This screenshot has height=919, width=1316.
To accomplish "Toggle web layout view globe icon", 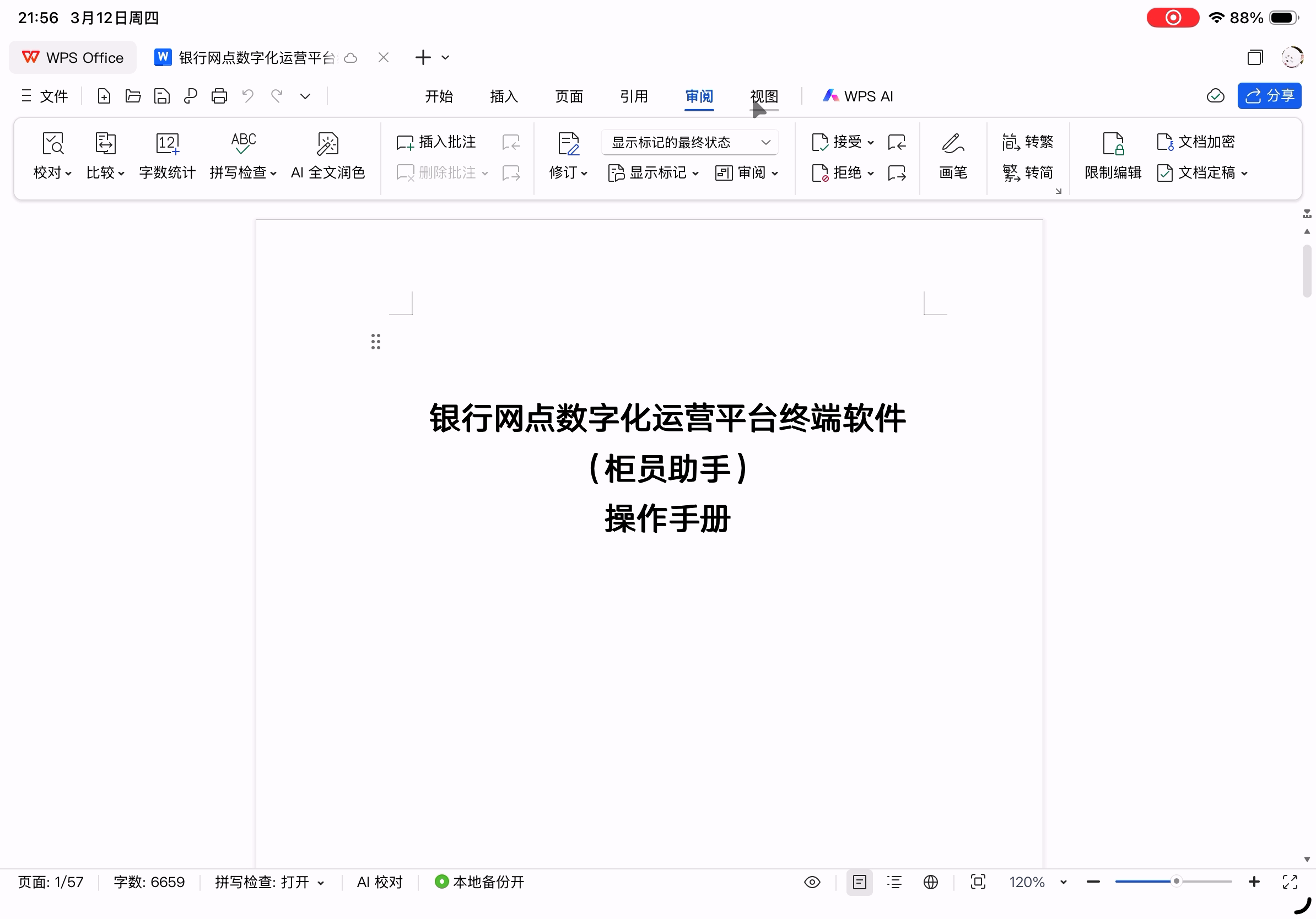I will tap(930, 882).
